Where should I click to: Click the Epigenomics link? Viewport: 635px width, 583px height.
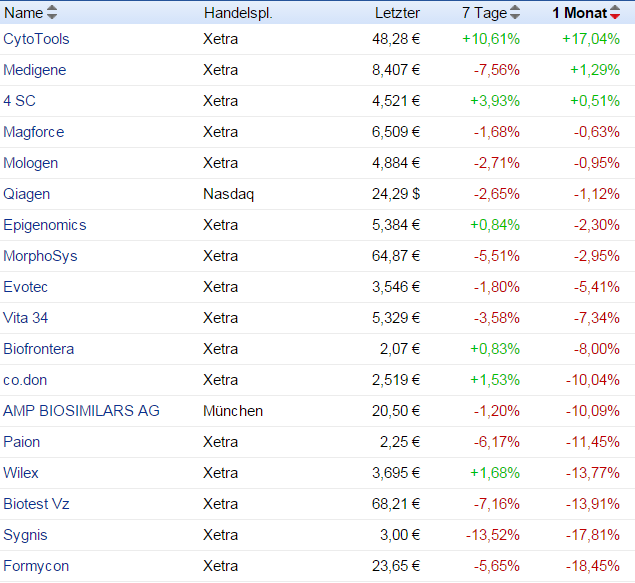coord(45,225)
